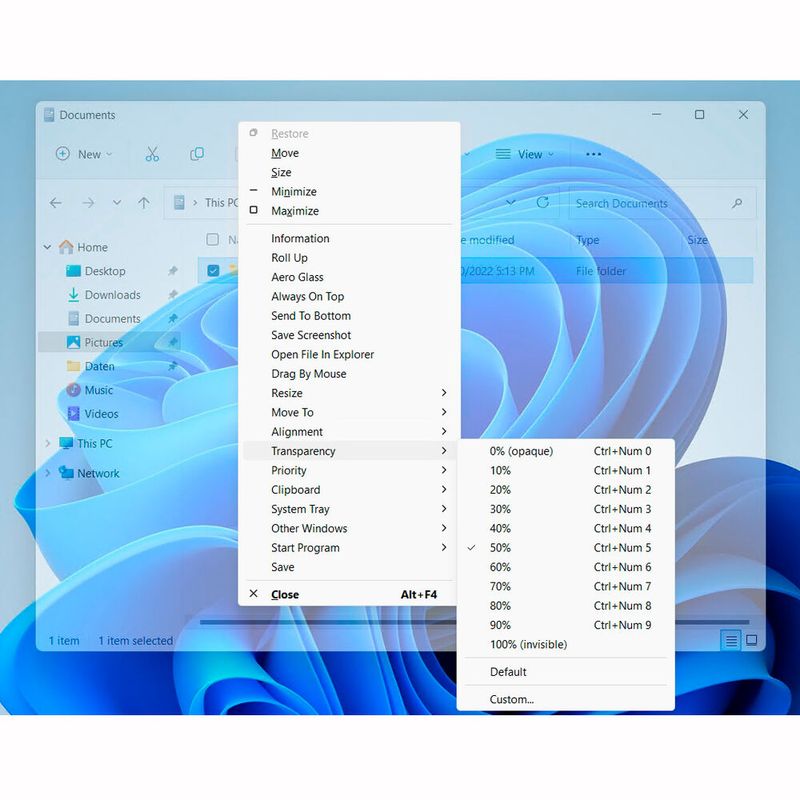The height and width of the screenshot is (800, 800).
Task: Navigate up one folder level
Action: click(144, 203)
